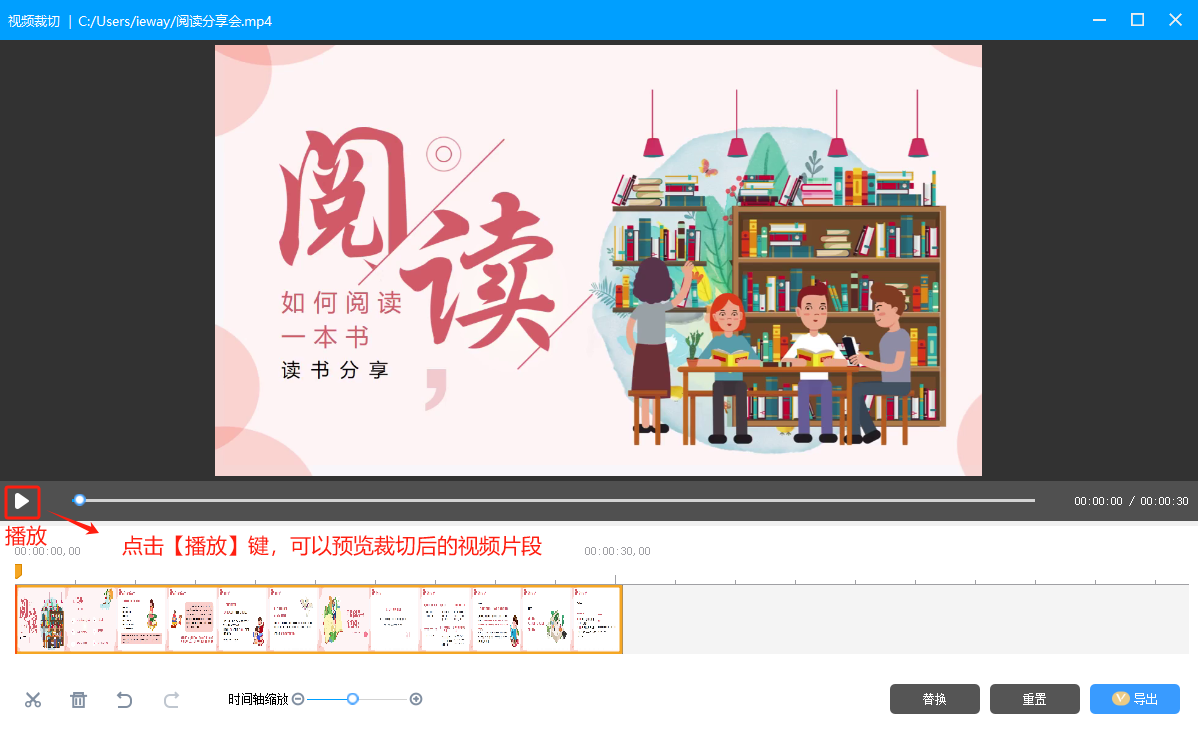Zoom out timeline with minus icon

coord(298,699)
